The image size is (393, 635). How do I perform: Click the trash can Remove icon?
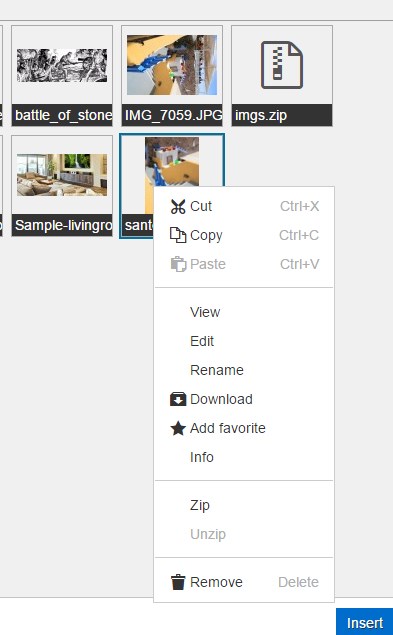tap(178, 582)
